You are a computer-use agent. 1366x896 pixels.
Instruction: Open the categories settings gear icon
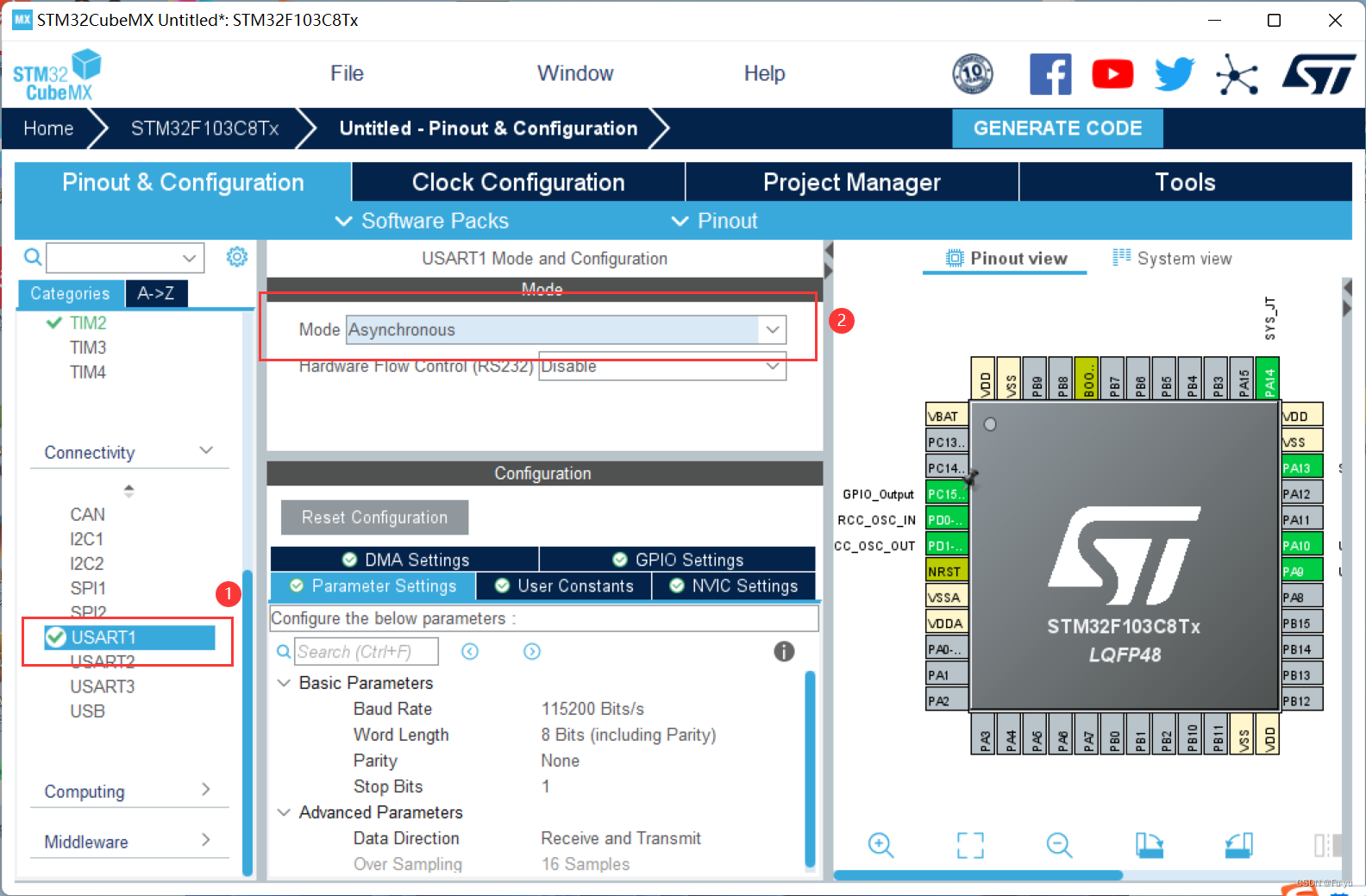(237, 257)
